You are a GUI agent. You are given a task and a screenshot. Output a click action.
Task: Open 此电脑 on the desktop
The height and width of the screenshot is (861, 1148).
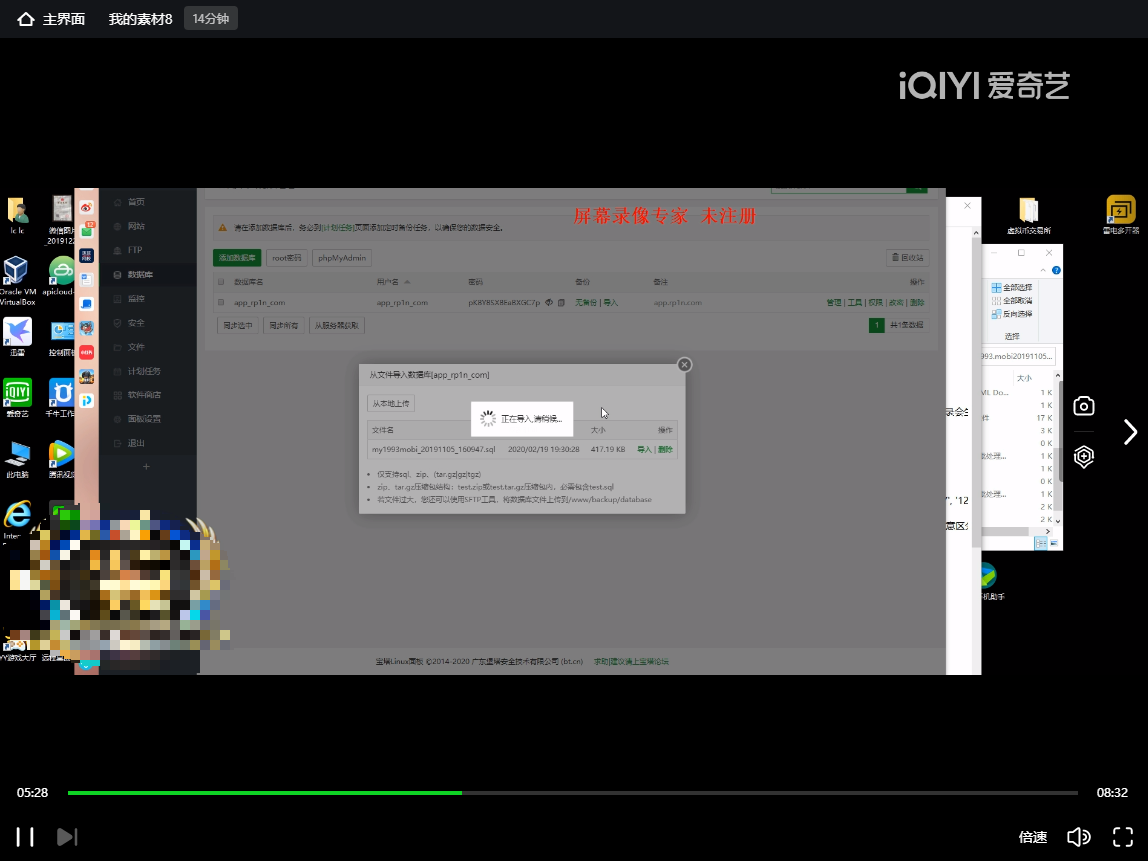point(17,459)
